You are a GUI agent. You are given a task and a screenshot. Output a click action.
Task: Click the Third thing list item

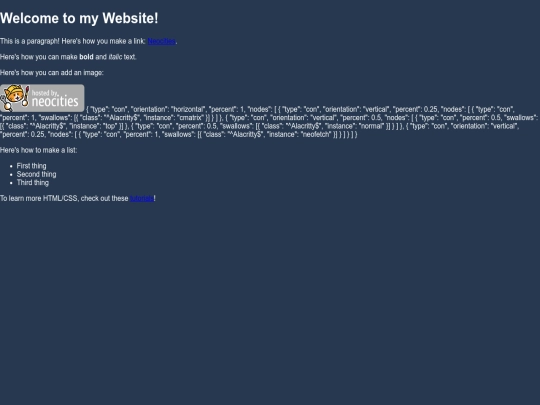(33, 183)
